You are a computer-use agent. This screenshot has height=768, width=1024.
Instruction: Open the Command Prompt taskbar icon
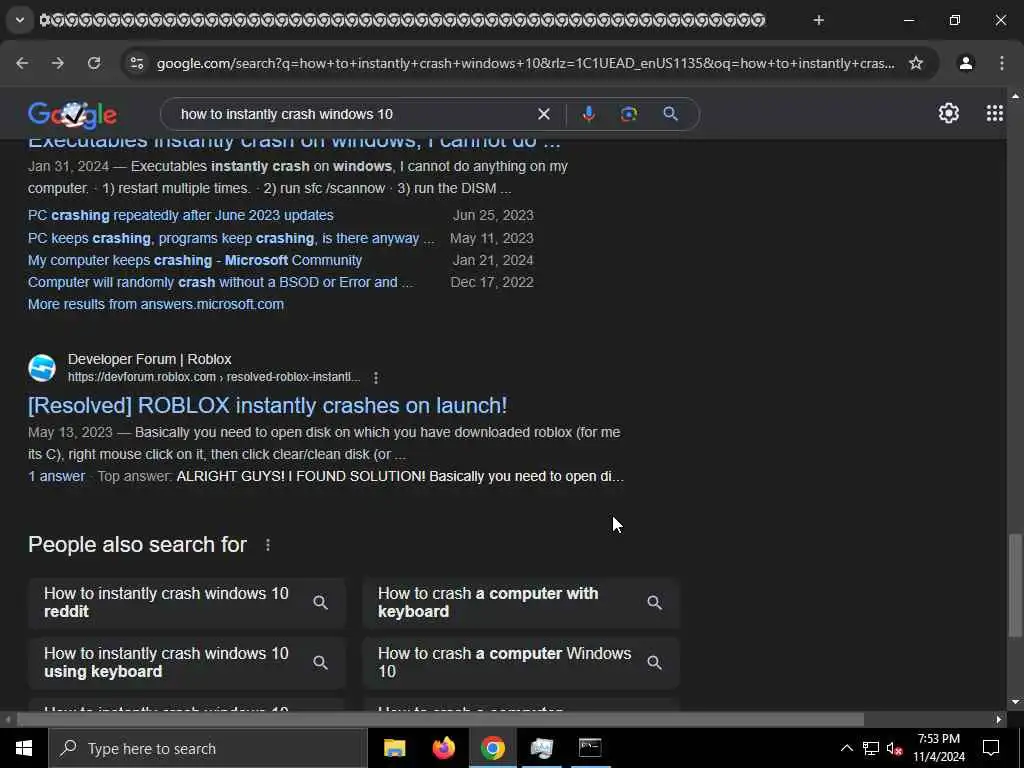click(590, 748)
